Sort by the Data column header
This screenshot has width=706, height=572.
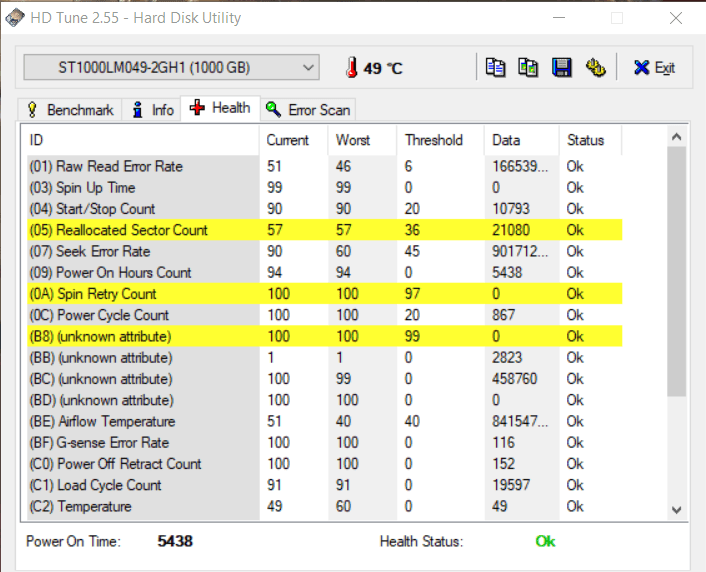tap(522, 141)
